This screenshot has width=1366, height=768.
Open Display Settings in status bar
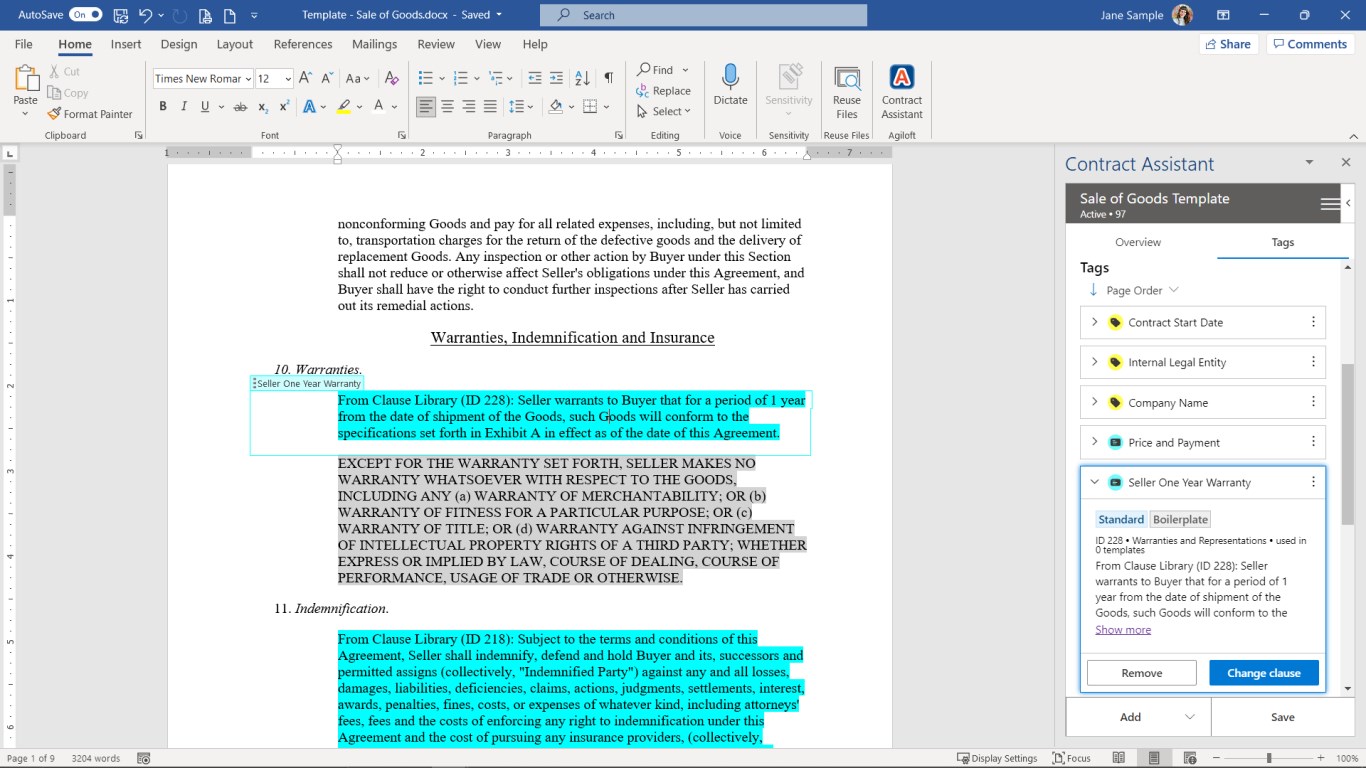997,758
